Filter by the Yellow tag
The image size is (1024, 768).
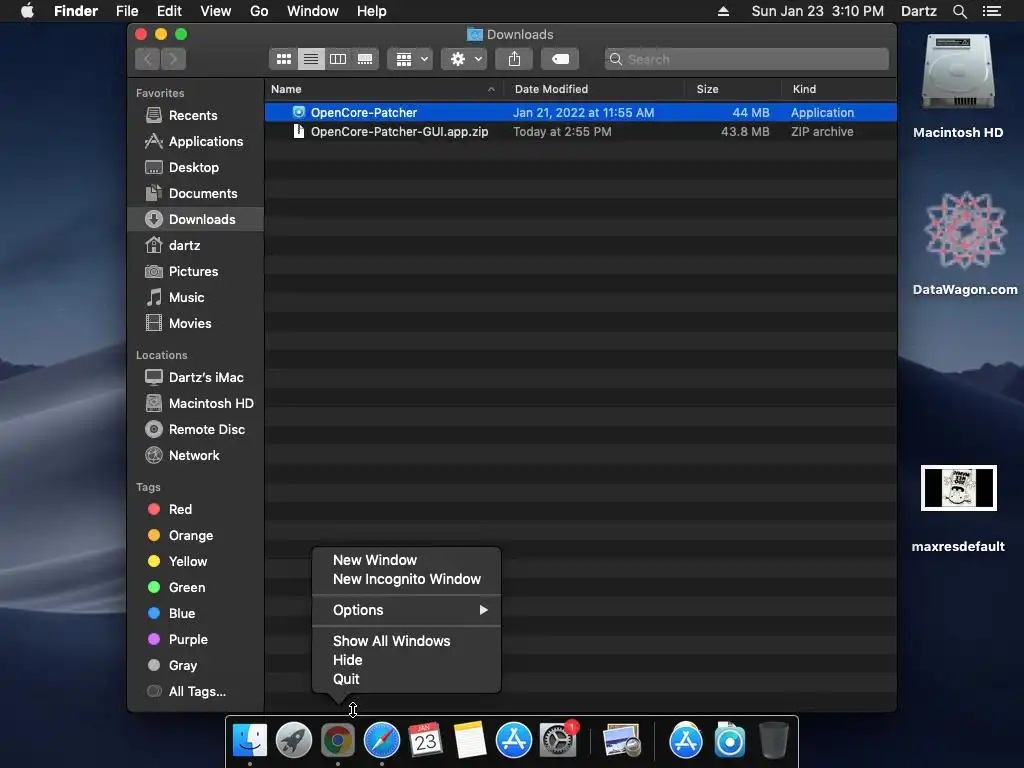tap(187, 562)
